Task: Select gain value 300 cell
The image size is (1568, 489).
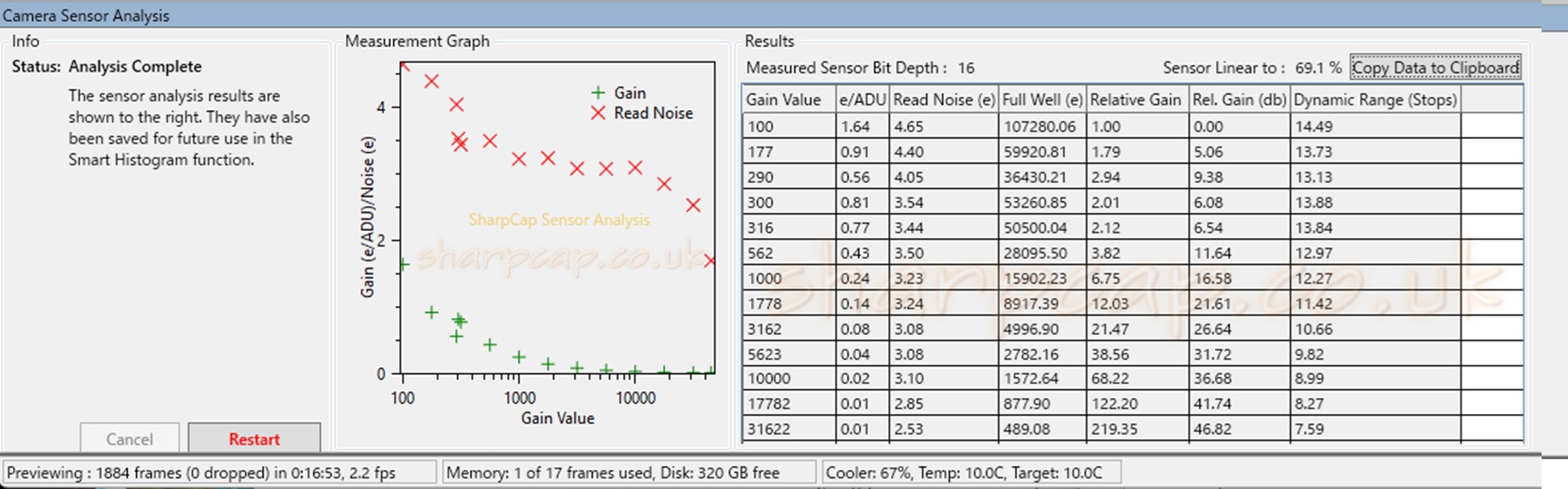Action: (790, 203)
